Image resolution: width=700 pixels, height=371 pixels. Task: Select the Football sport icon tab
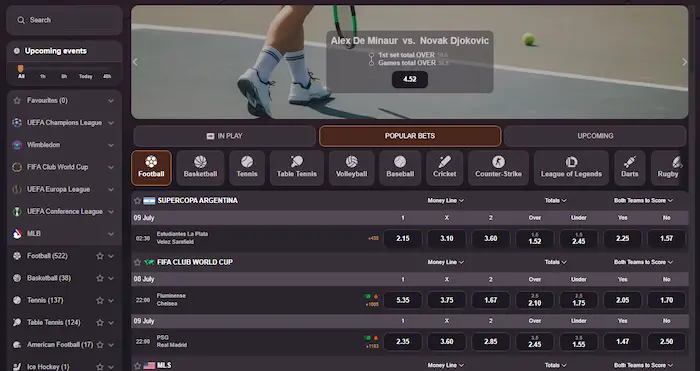(151, 168)
